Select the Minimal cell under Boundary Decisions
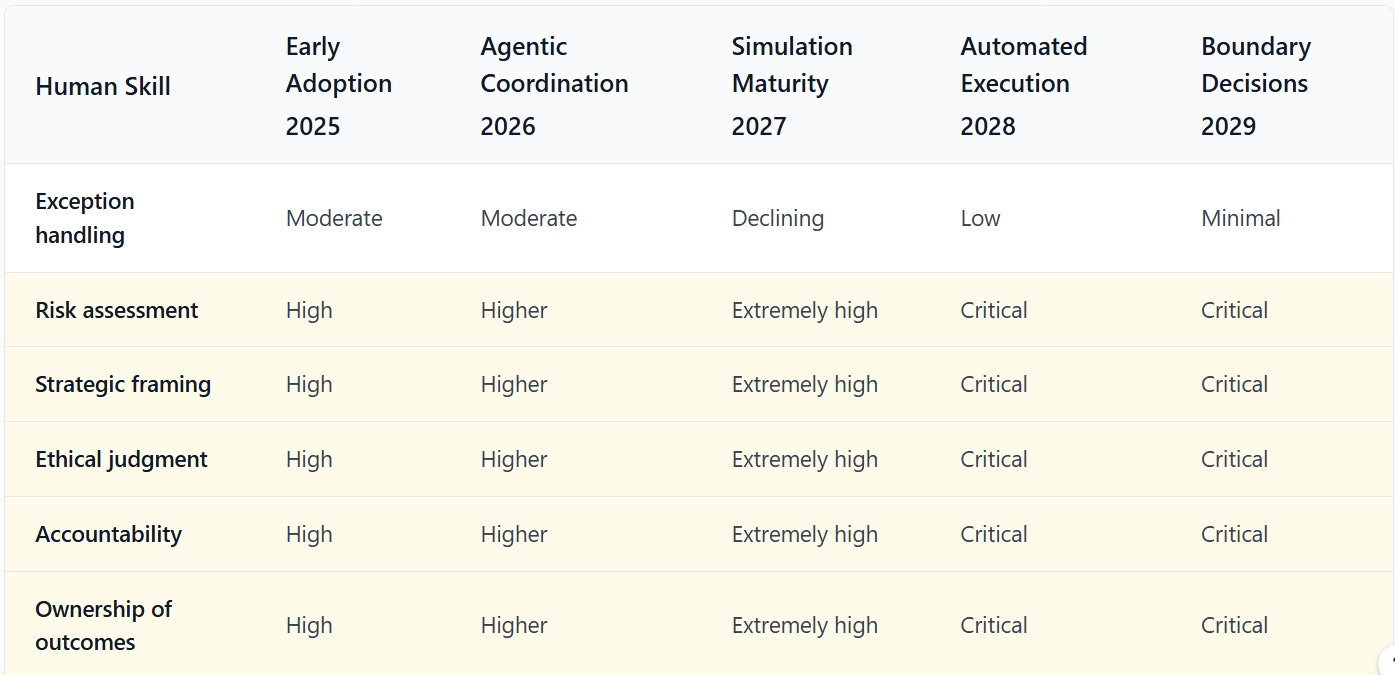Viewport: 1395px width, 675px height. tap(1240, 218)
